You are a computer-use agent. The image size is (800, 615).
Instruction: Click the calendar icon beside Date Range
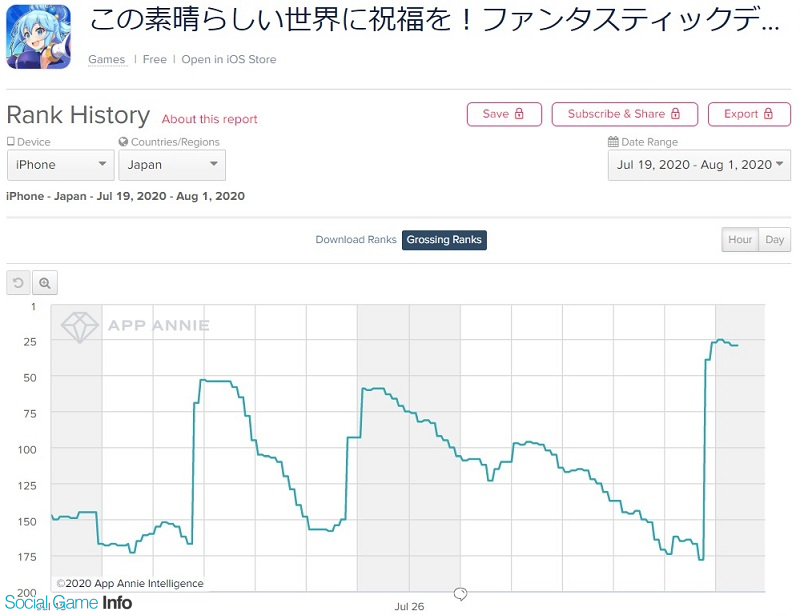tap(613, 142)
